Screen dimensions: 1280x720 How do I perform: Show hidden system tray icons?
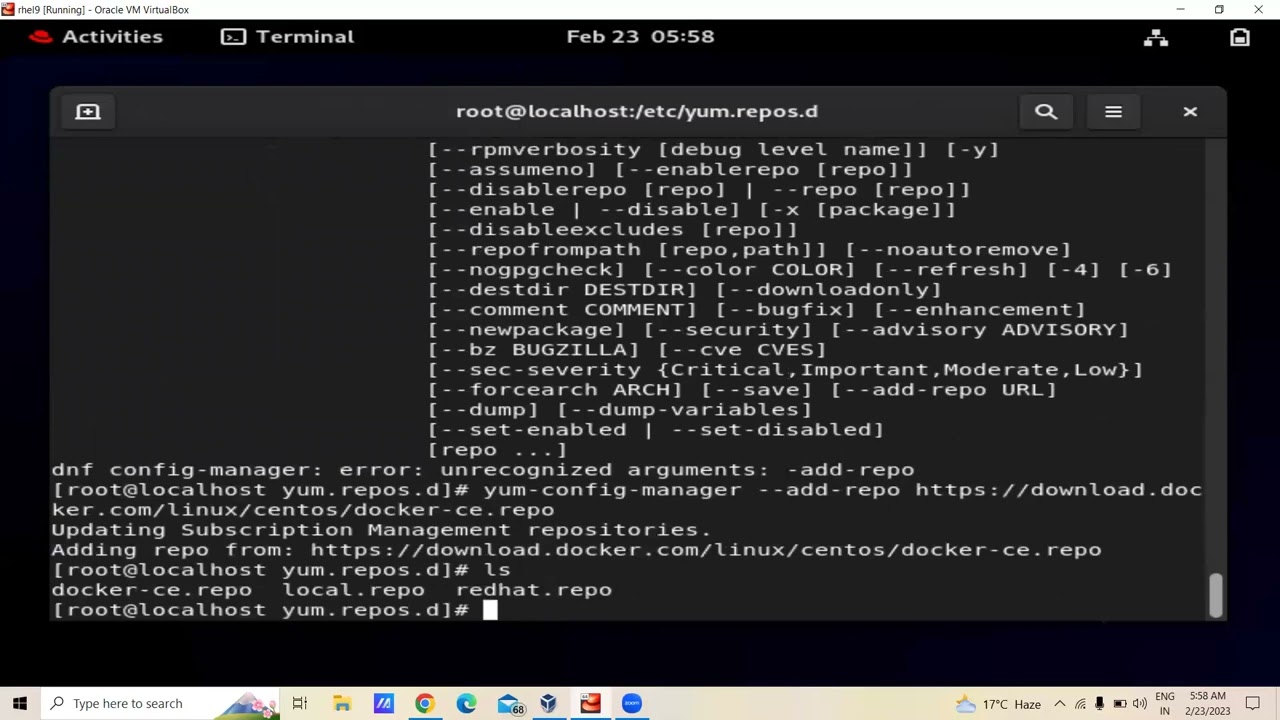[x=1060, y=704]
